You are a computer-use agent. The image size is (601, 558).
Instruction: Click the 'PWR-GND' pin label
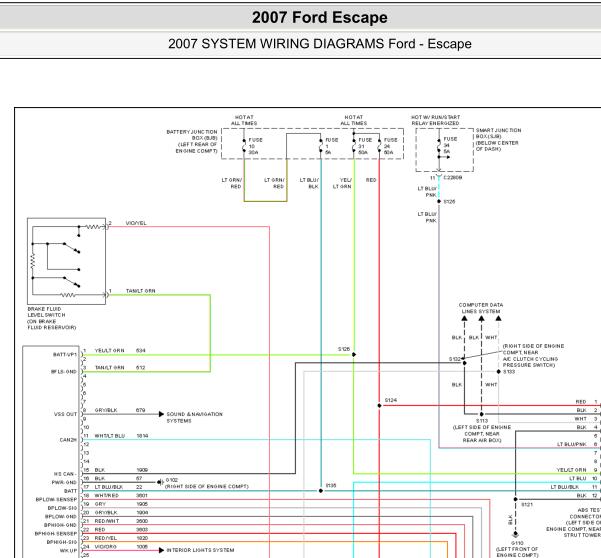[64, 483]
